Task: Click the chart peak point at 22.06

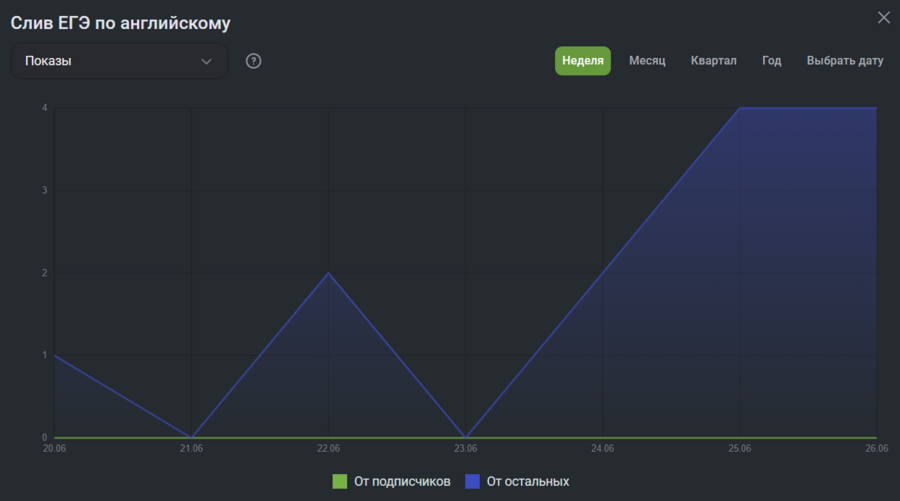Action: click(328, 273)
